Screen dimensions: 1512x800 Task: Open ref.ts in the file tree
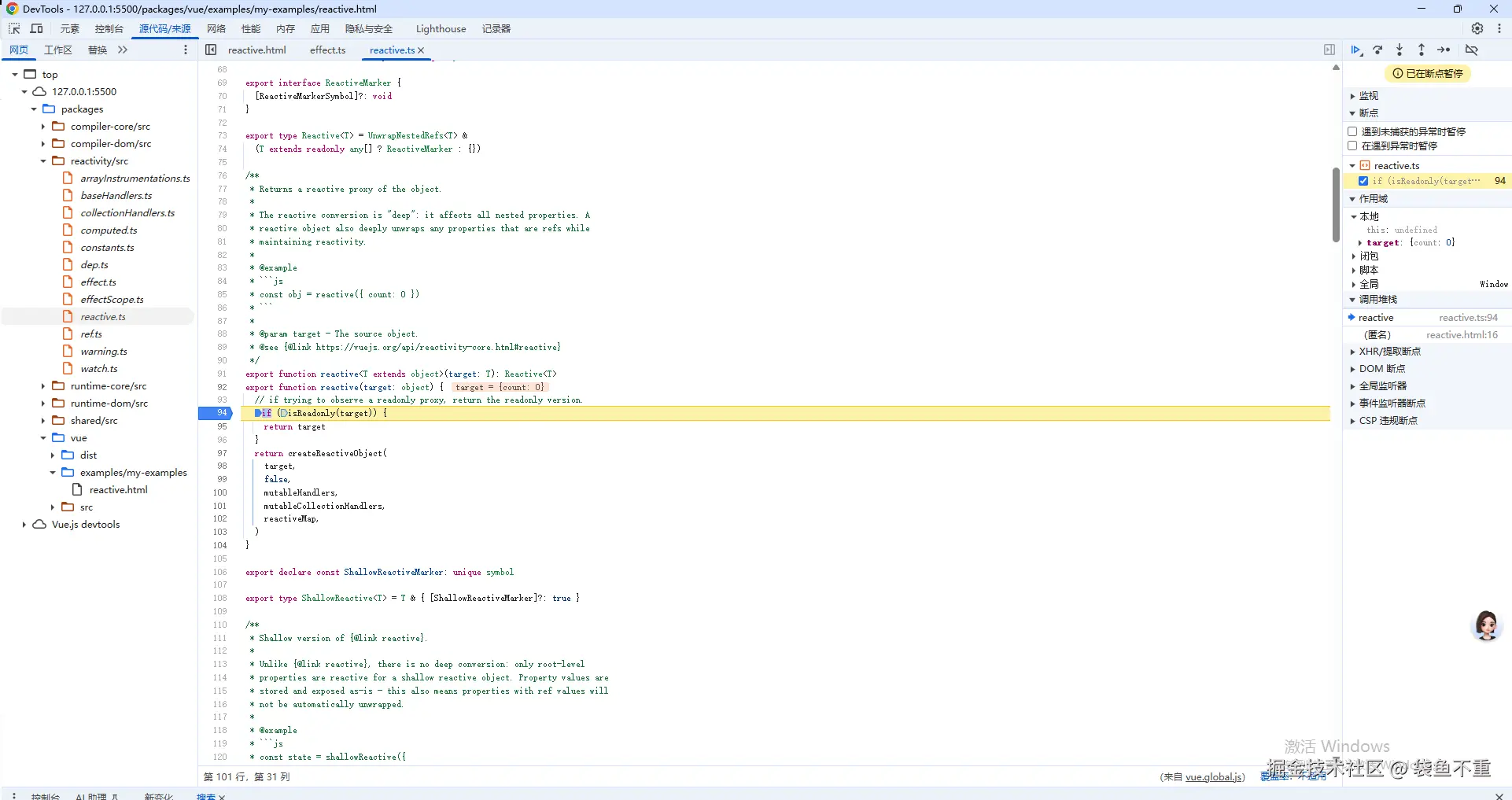(91, 334)
